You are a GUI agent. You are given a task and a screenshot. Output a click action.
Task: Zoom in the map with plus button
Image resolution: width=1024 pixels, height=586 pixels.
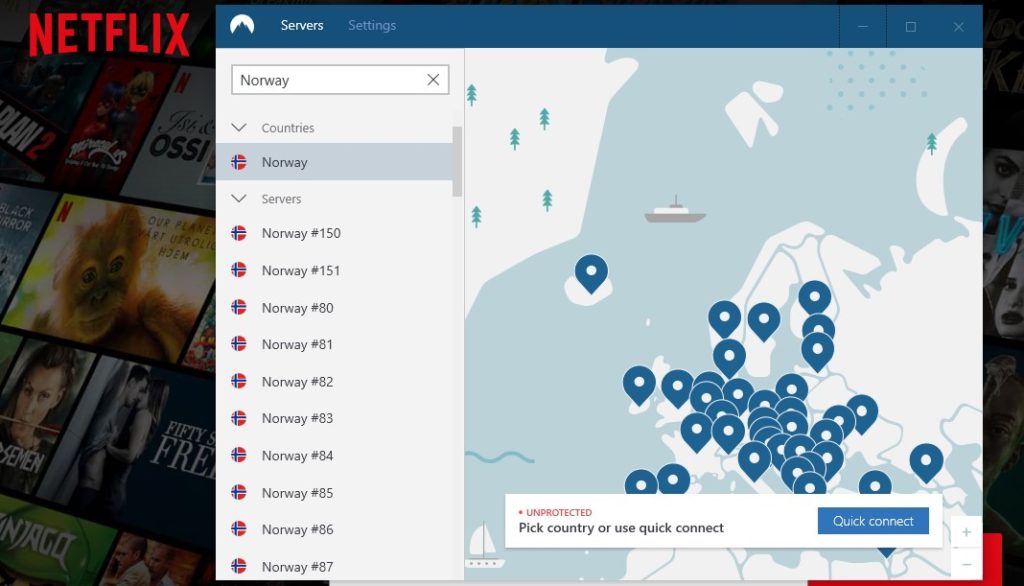click(967, 532)
